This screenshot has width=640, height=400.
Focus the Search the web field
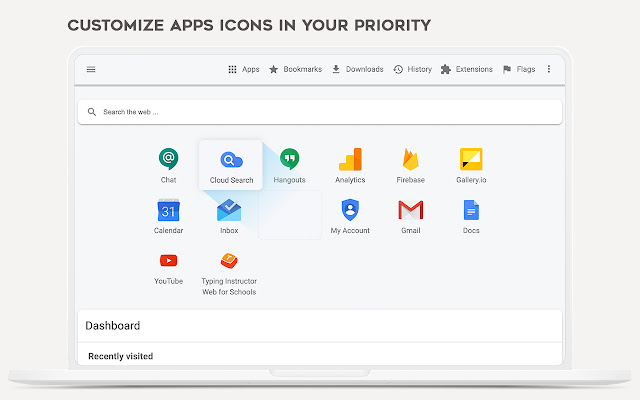[320, 112]
